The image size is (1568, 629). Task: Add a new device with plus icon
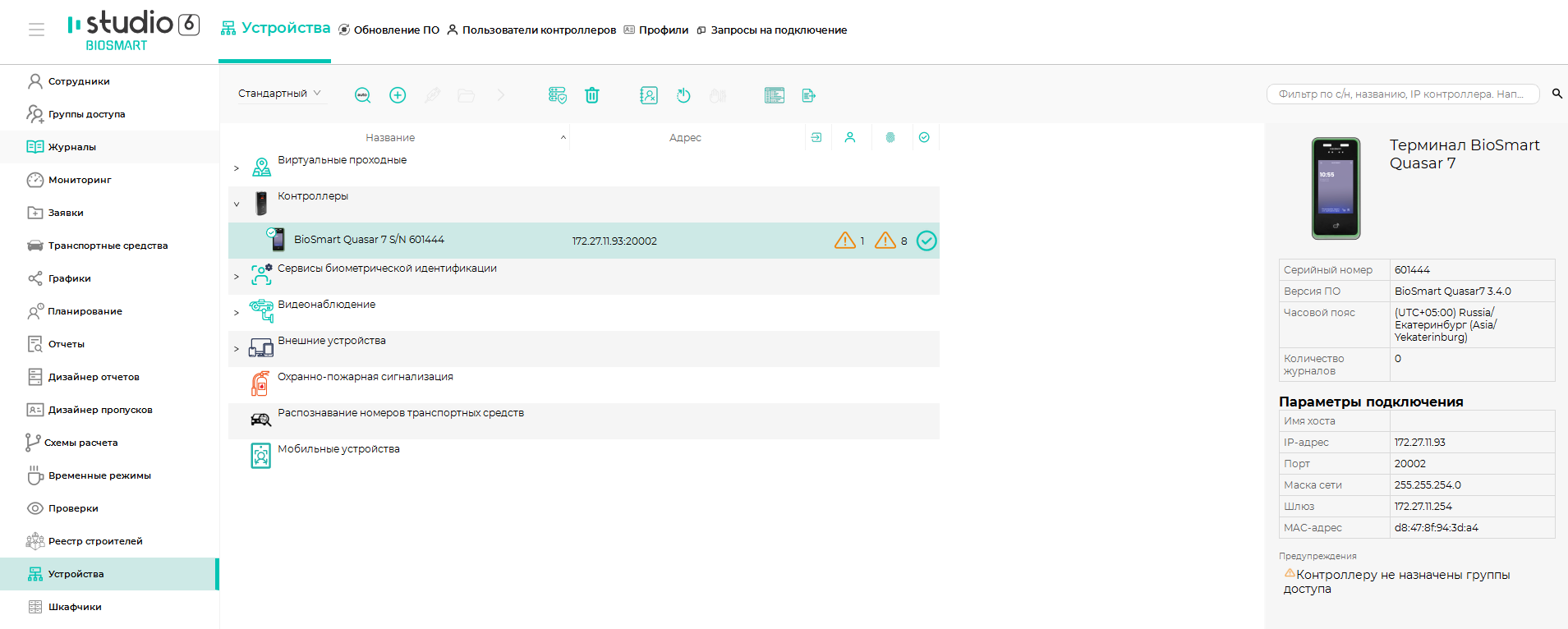pyautogui.click(x=398, y=95)
